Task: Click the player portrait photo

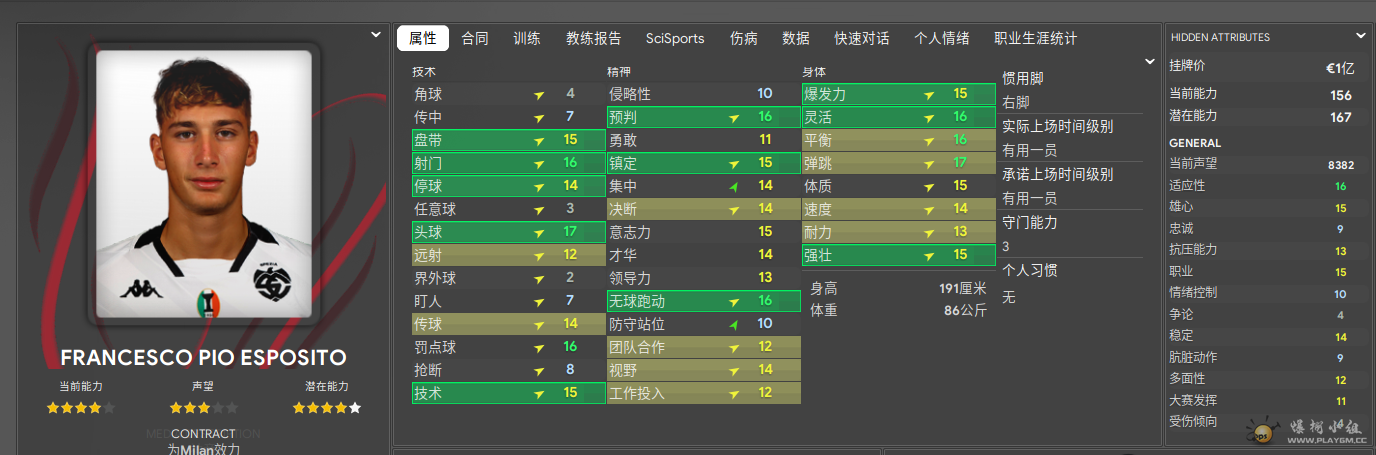Action: pyautogui.click(x=203, y=185)
